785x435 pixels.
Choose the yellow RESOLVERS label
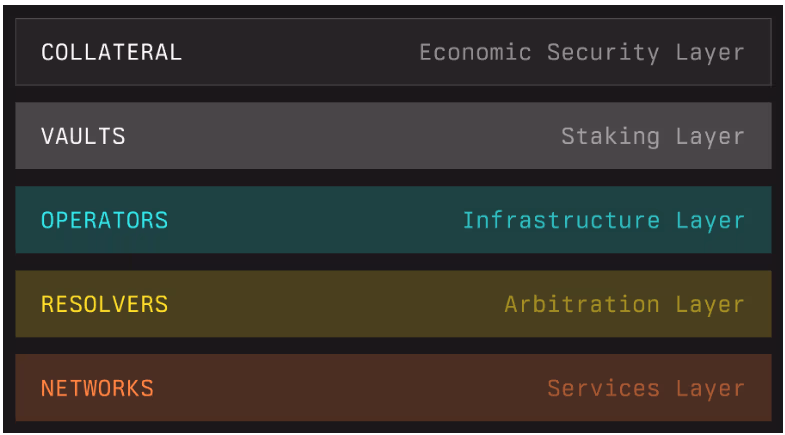pyautogui.click(x=104, y=304)
